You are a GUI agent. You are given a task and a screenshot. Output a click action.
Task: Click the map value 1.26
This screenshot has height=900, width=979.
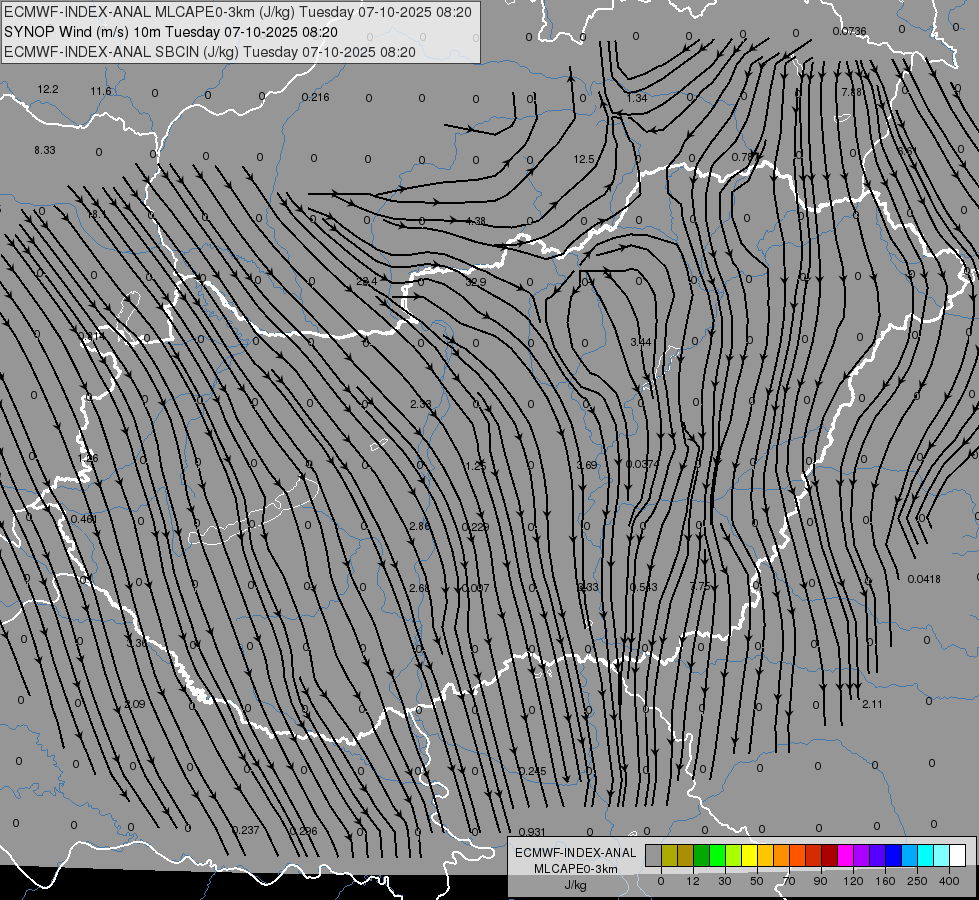click(x=88, y=458)
